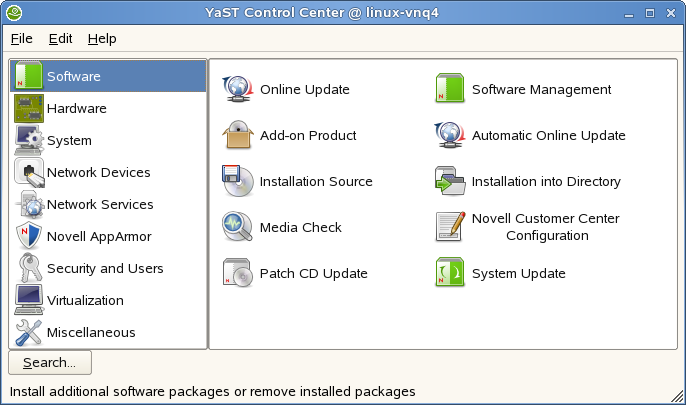Launch the Software Management icon
686x405 pixels.
tap(450, 90)
